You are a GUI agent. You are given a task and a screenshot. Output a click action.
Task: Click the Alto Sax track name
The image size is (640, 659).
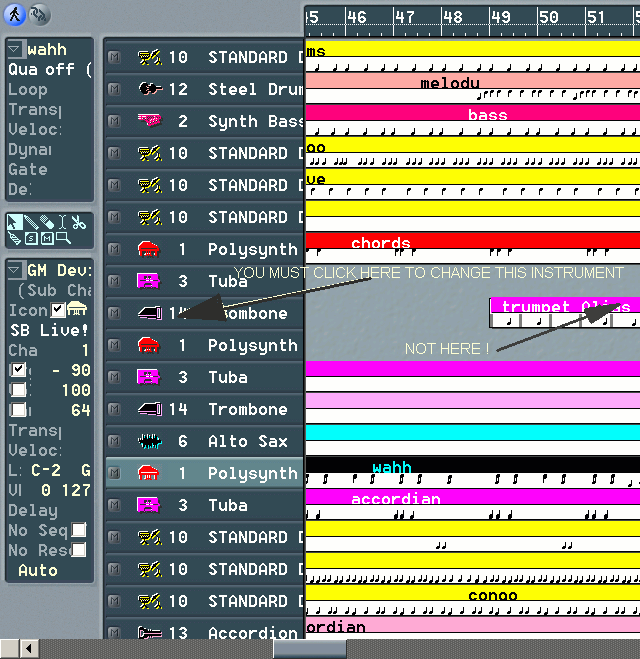[248, 441]
